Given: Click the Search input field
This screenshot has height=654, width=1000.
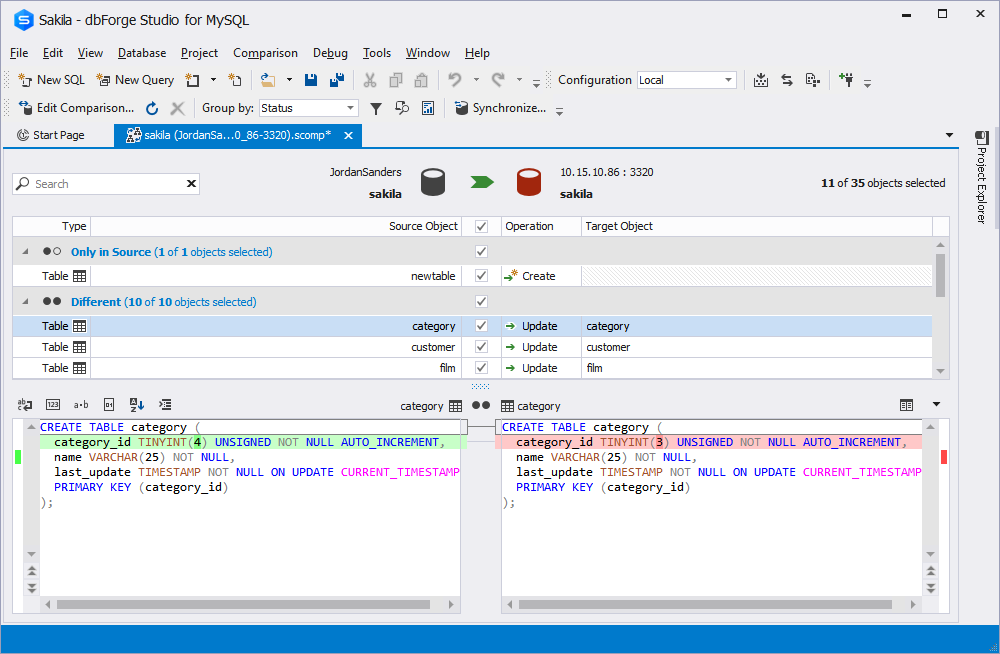Looking at the screenshot, I should point(106,184).
